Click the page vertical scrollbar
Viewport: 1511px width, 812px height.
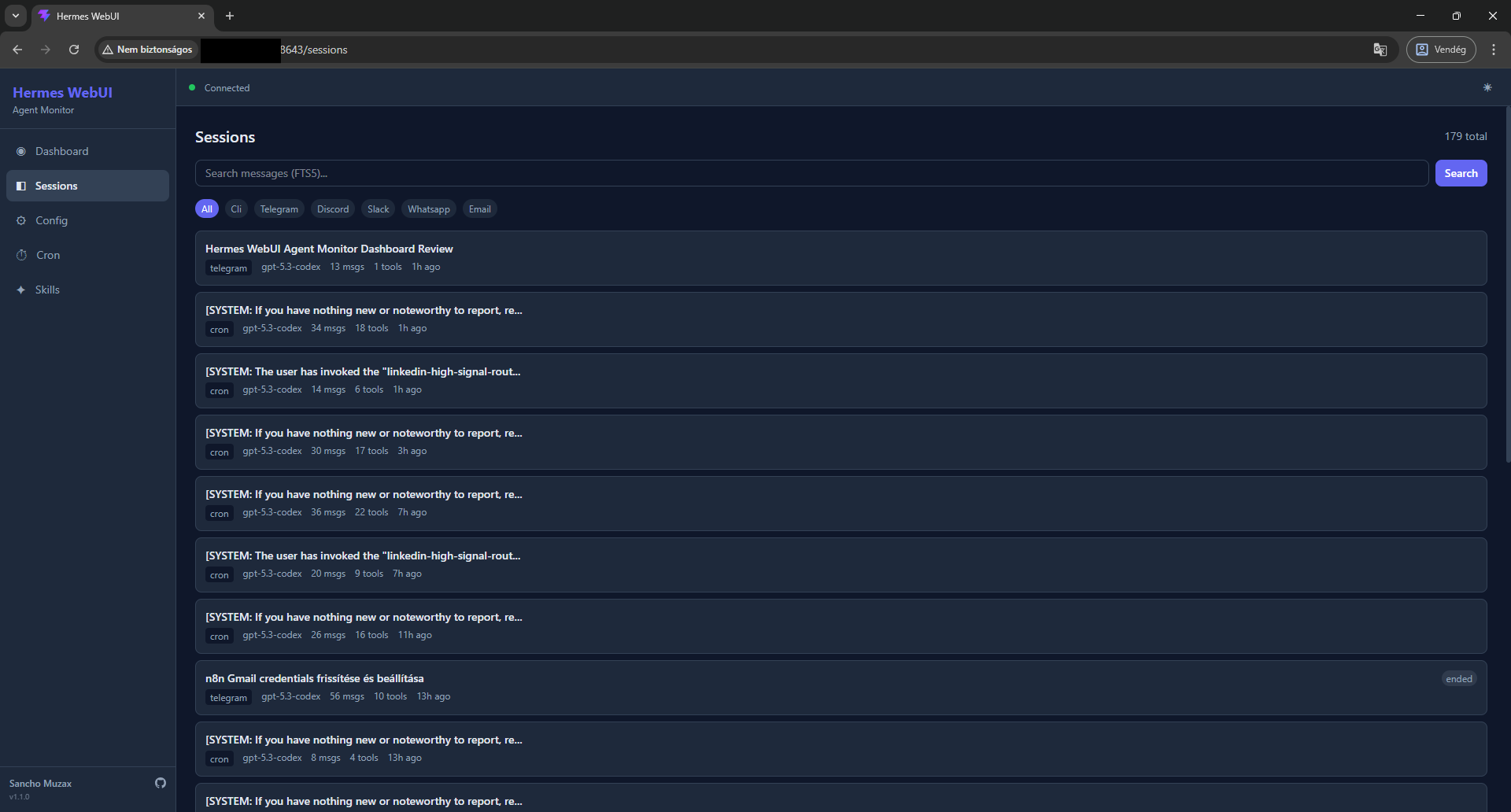(x=1507, y=283)
